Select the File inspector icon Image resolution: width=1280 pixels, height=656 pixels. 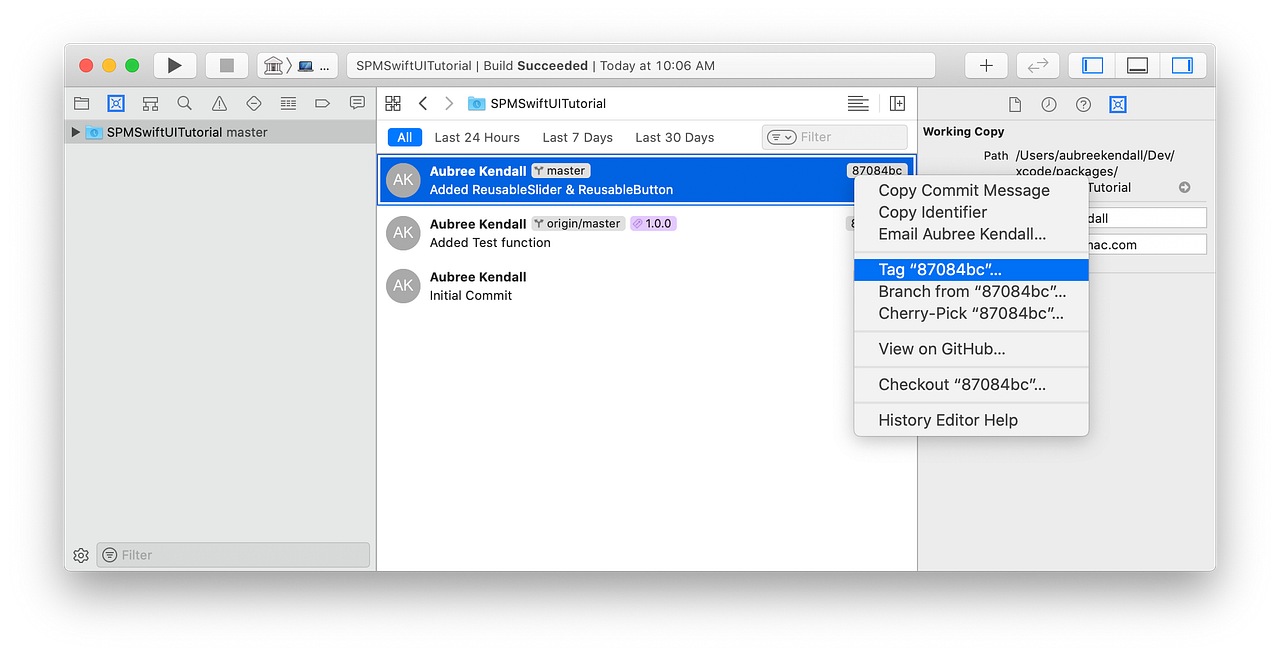1014,104
